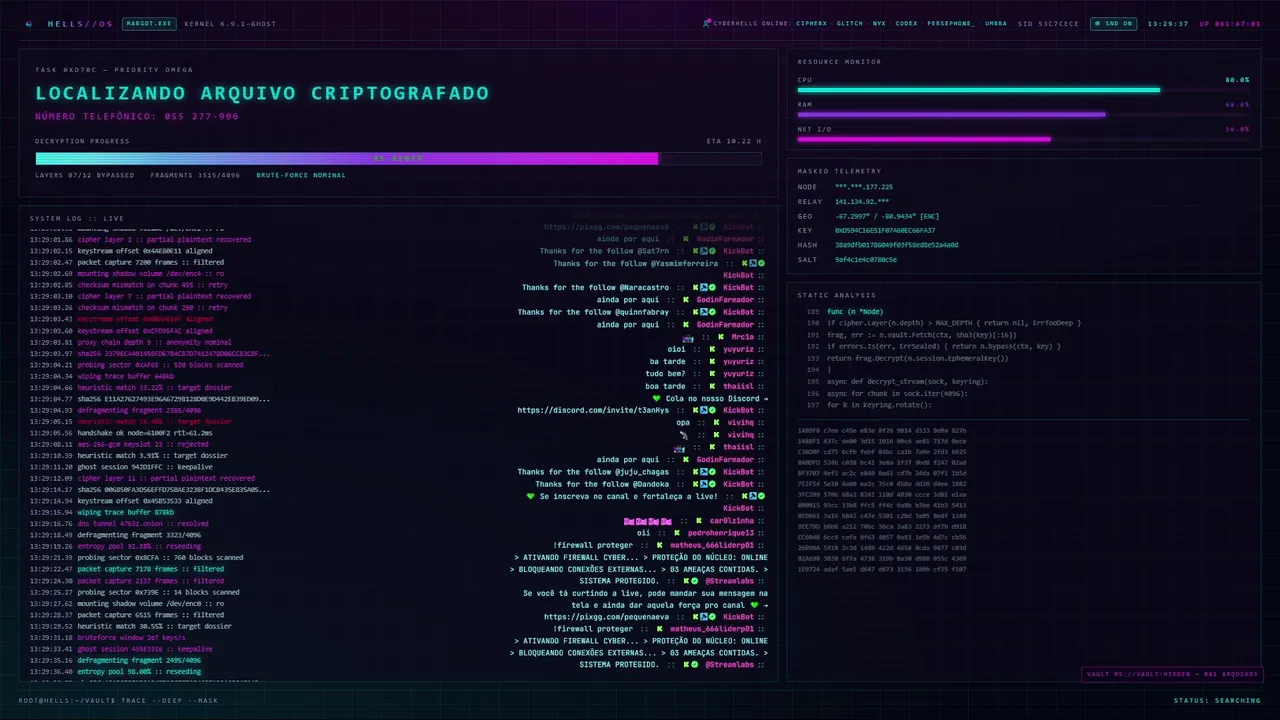Click username Mrc1a in chat
Screen dimensions: 1280x720
[x=742, y=337]
